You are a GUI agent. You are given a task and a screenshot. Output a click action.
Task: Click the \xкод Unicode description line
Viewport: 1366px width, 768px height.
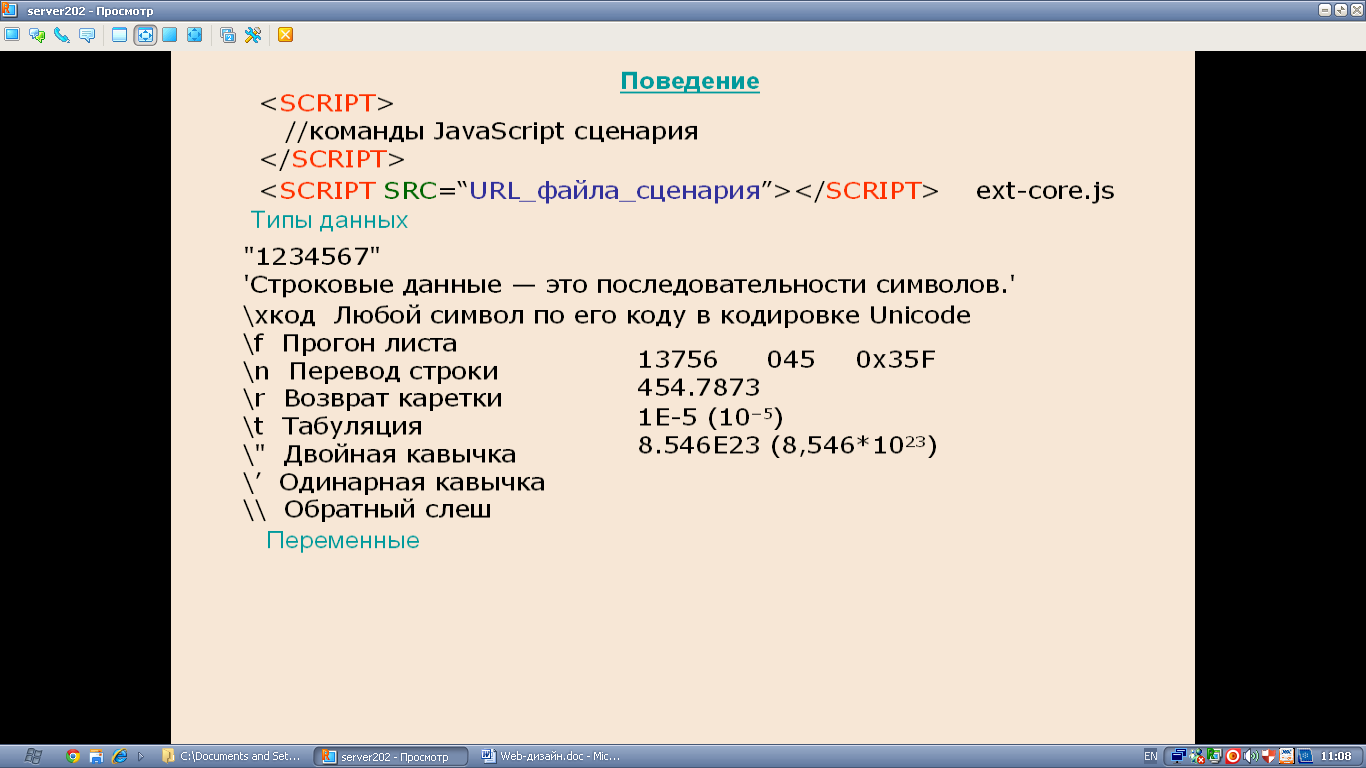pyautogui.click(x=607, y=315)
